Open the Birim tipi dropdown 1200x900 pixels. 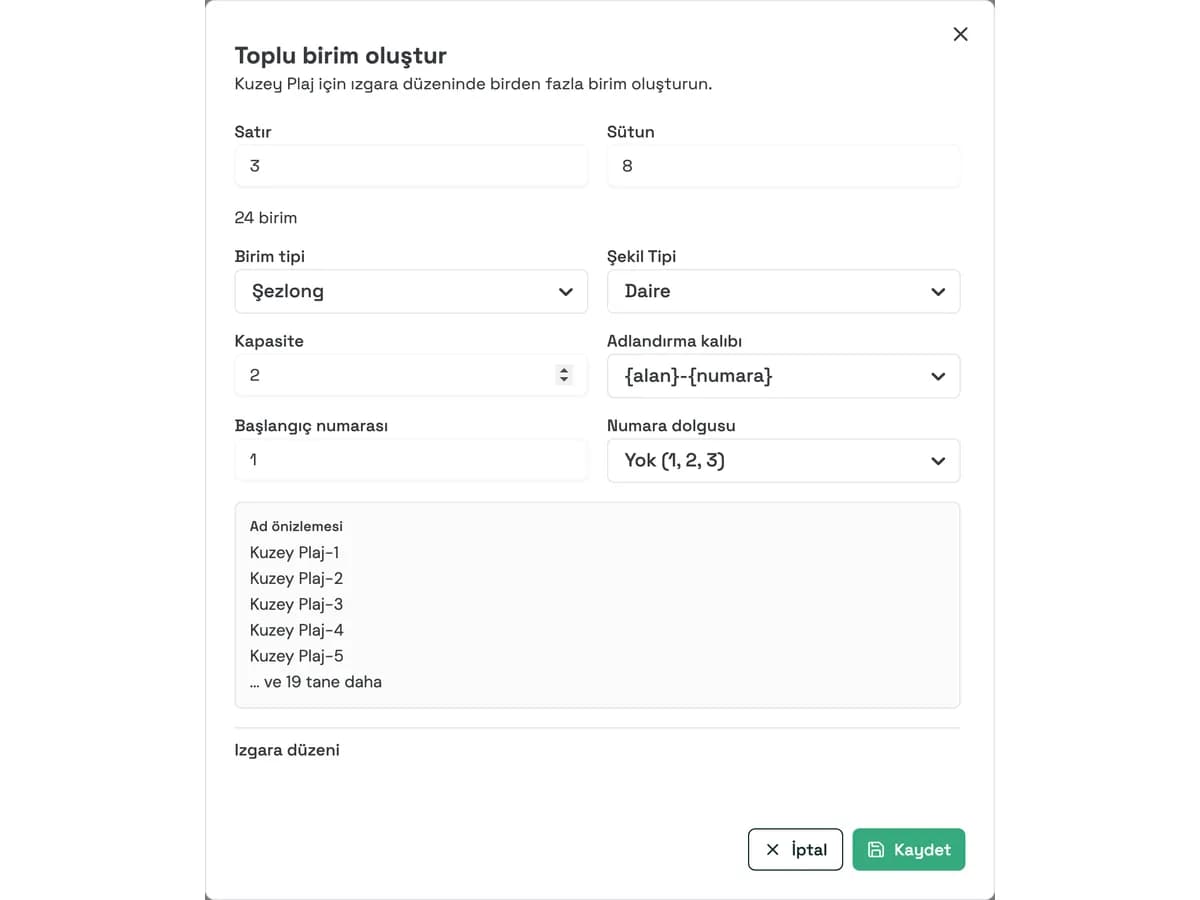point(411,291)
